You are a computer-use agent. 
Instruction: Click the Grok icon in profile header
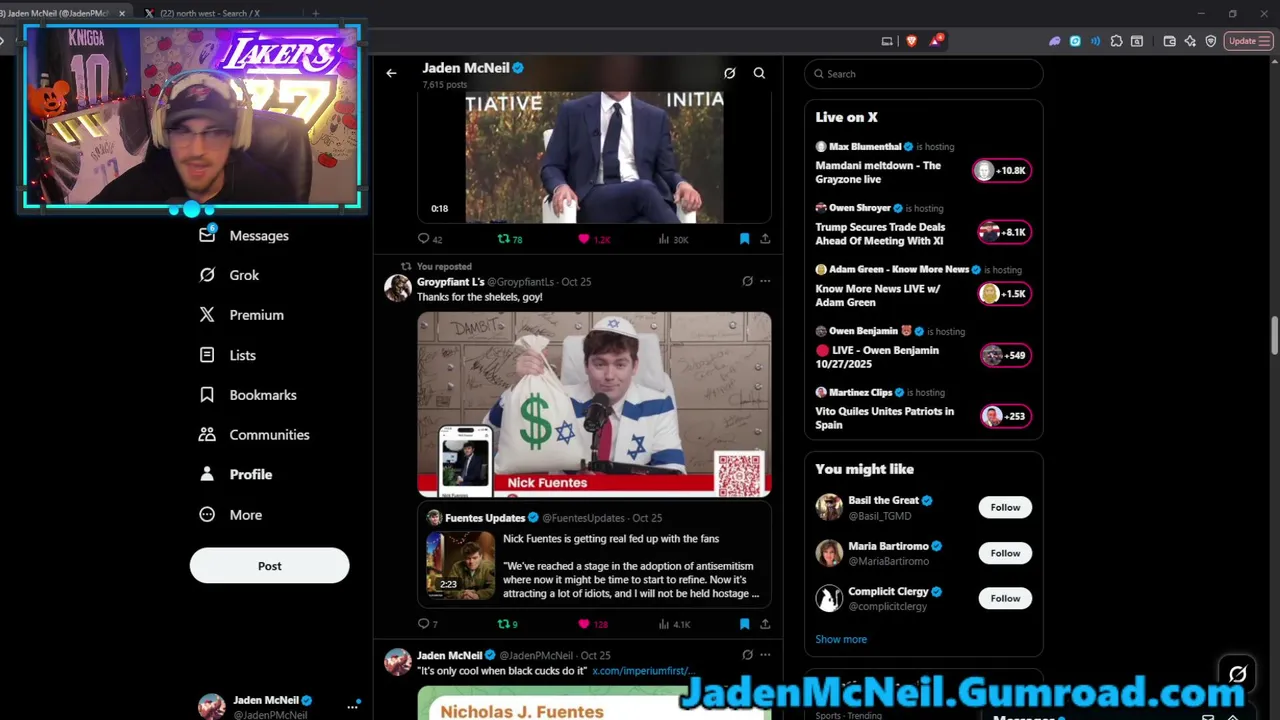(x=730, y=73)
